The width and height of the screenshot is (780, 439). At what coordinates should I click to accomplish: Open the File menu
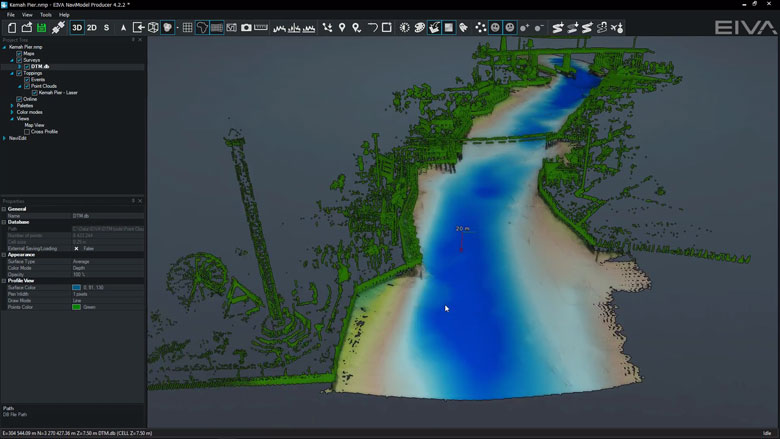click(x=11, y=15)
